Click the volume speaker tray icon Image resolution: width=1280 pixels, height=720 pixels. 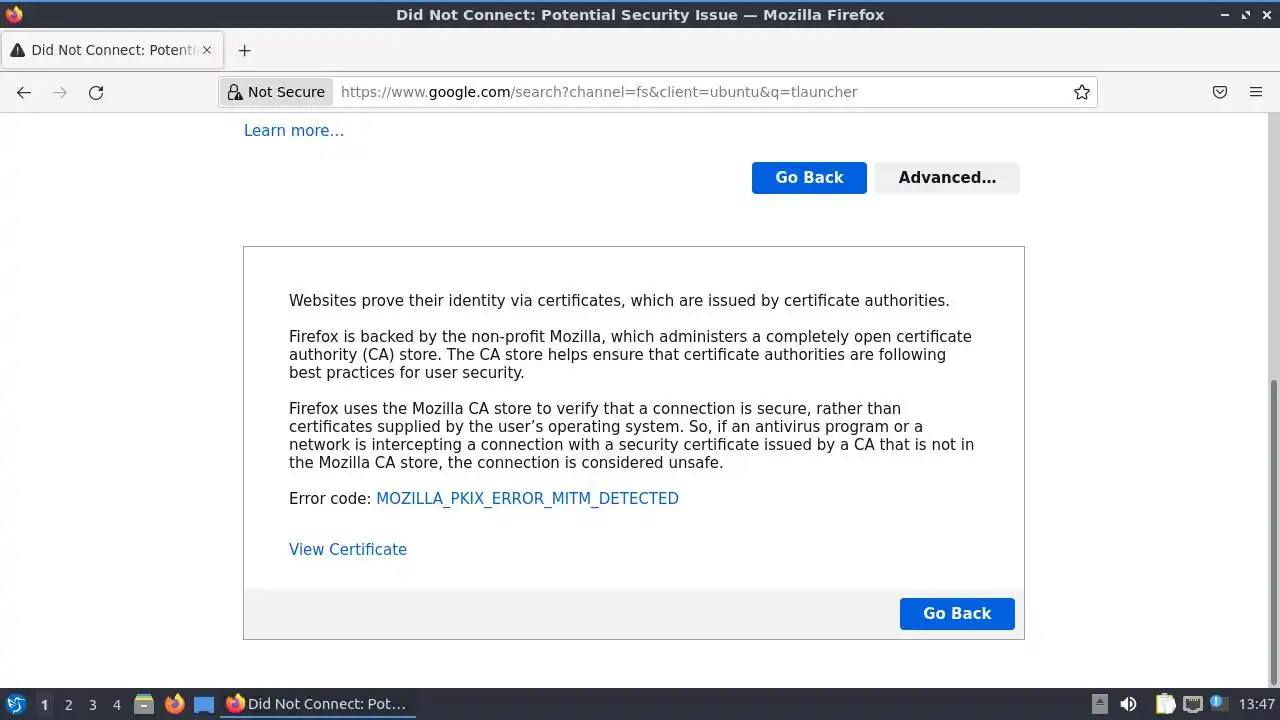tap(1128, 704)
